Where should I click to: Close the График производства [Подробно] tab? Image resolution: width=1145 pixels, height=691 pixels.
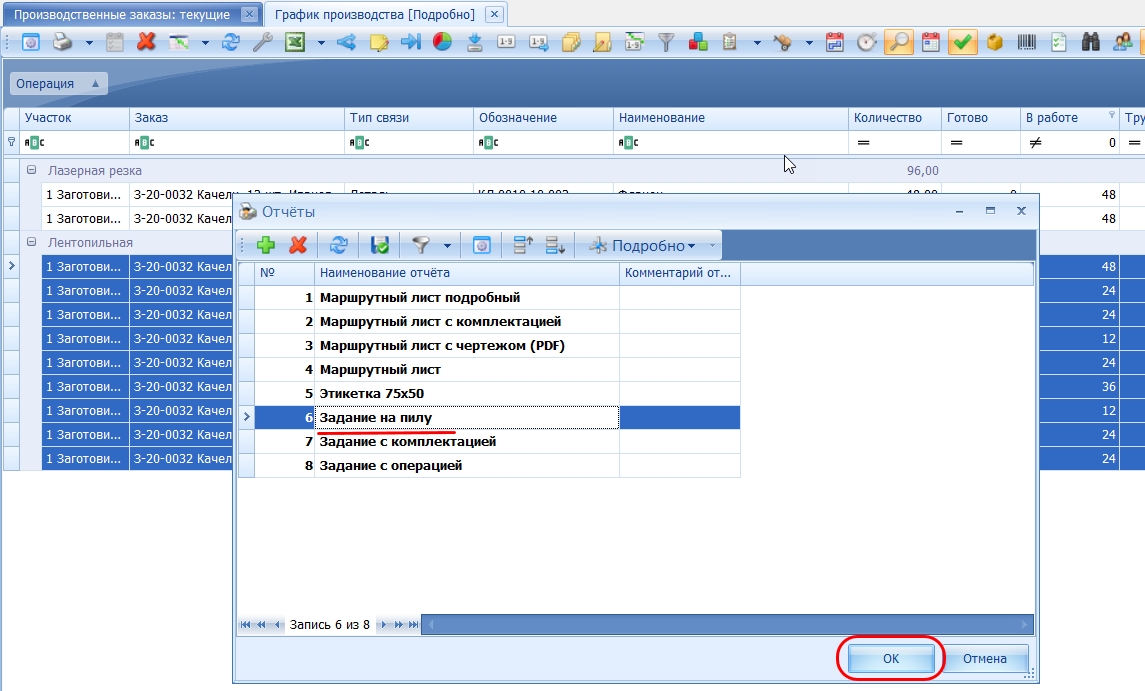[x=494, y=14]
